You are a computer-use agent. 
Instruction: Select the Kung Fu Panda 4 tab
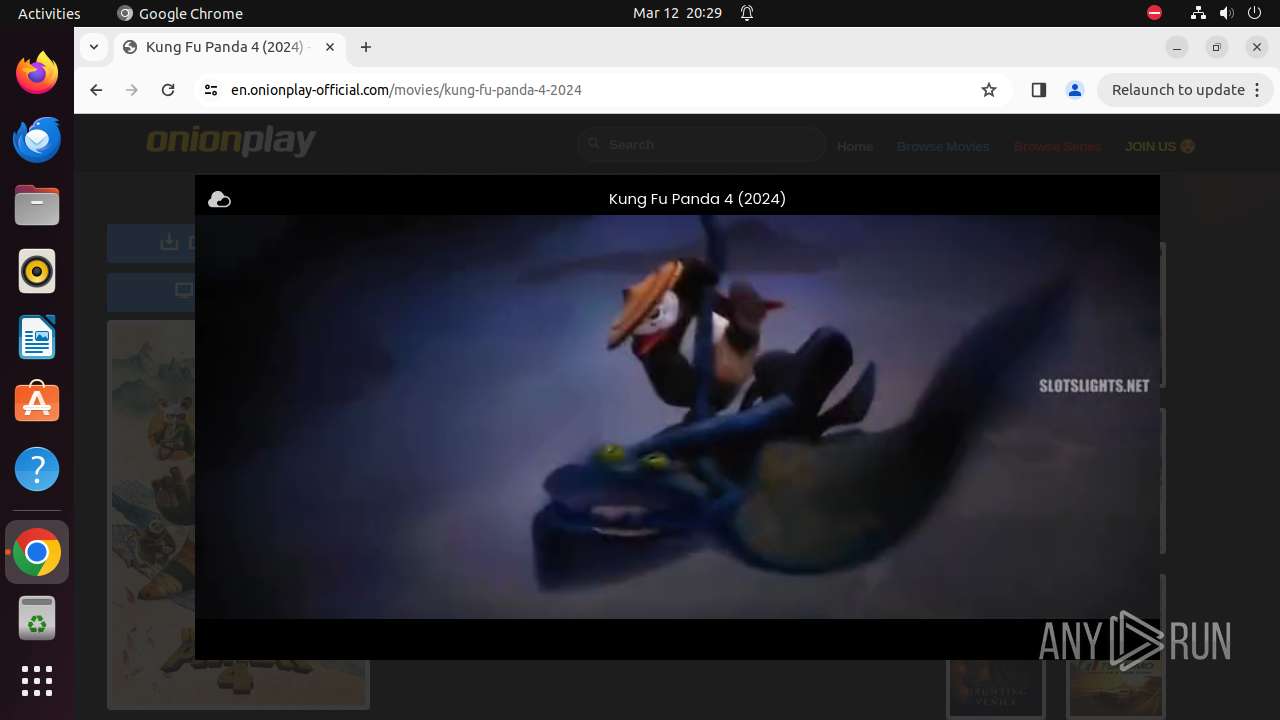tap(228, 47)
